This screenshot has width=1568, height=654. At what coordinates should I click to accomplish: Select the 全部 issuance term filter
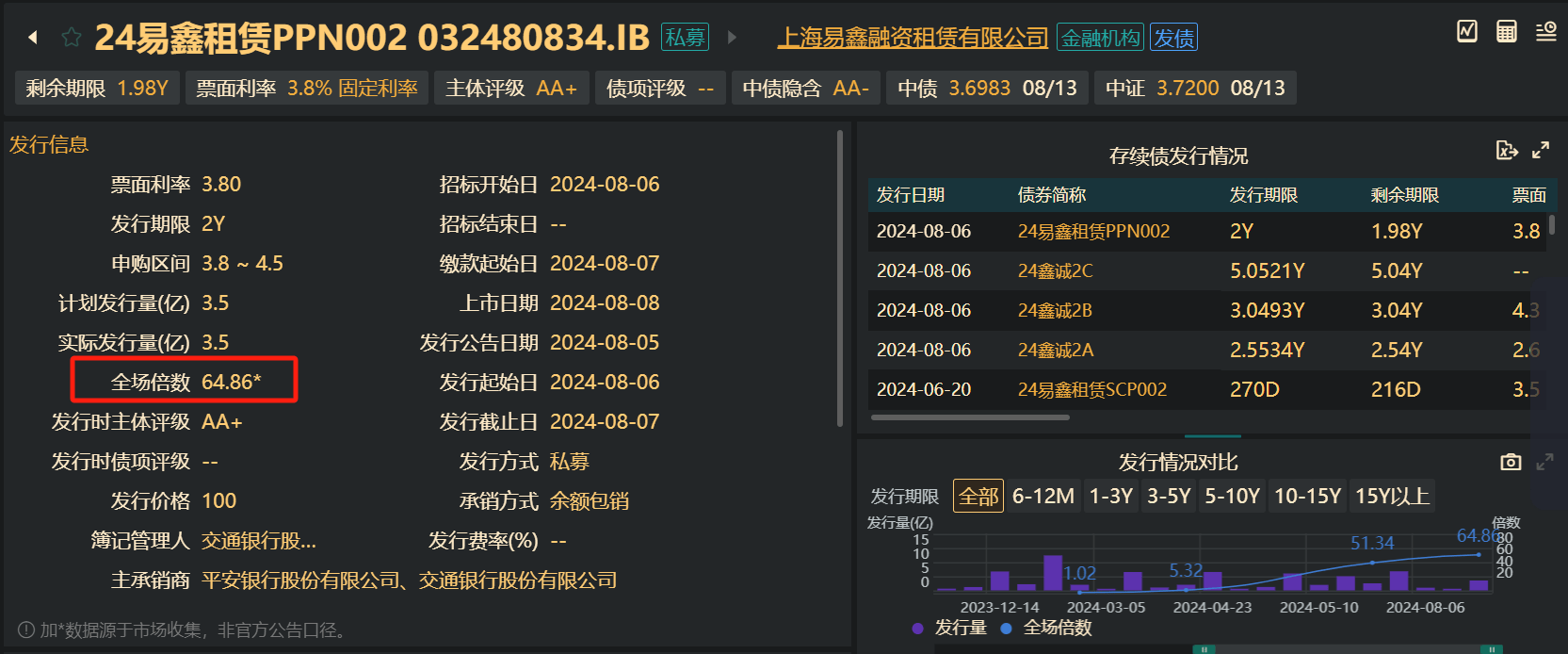click(978, 496)
